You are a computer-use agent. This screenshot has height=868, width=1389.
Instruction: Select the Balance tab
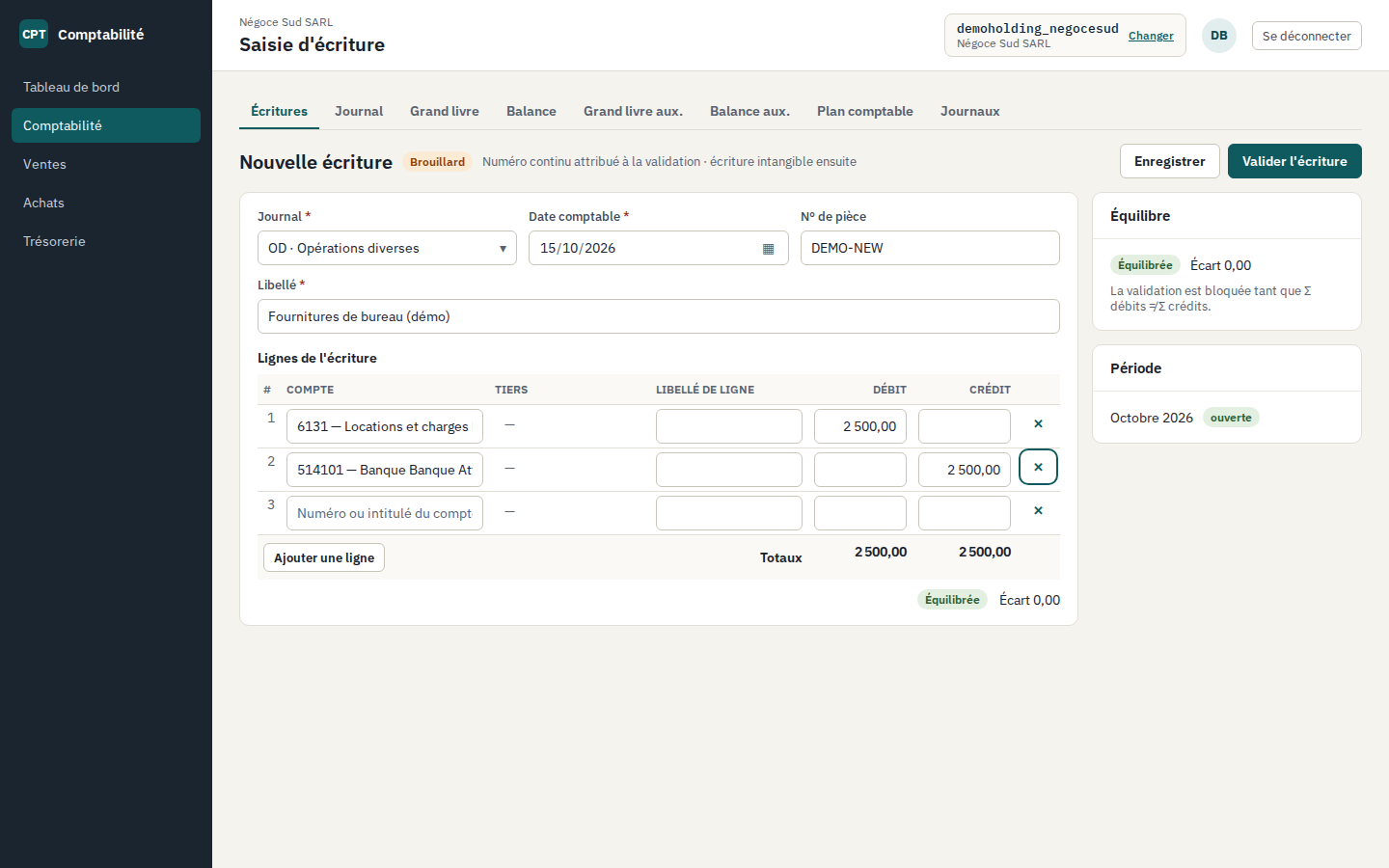coord(531,111)
